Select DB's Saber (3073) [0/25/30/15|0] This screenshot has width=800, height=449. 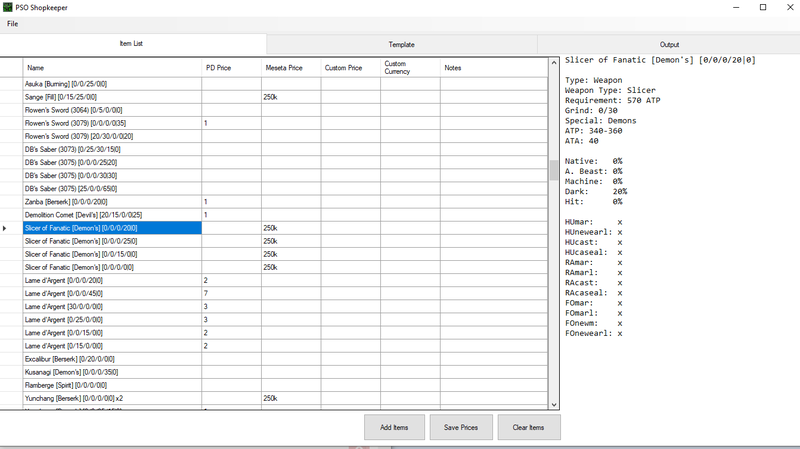click(112, 149)
